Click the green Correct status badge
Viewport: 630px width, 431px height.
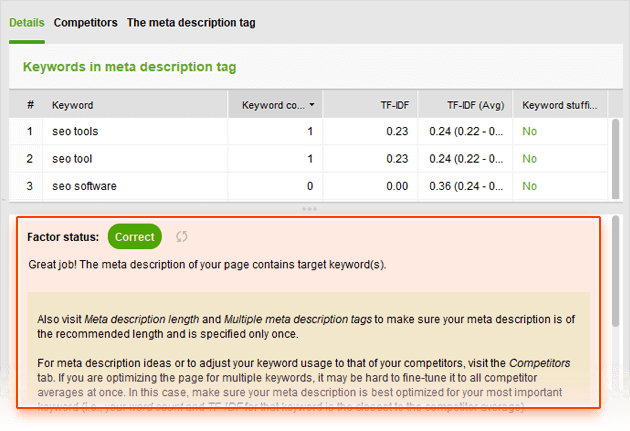[134, 237]
